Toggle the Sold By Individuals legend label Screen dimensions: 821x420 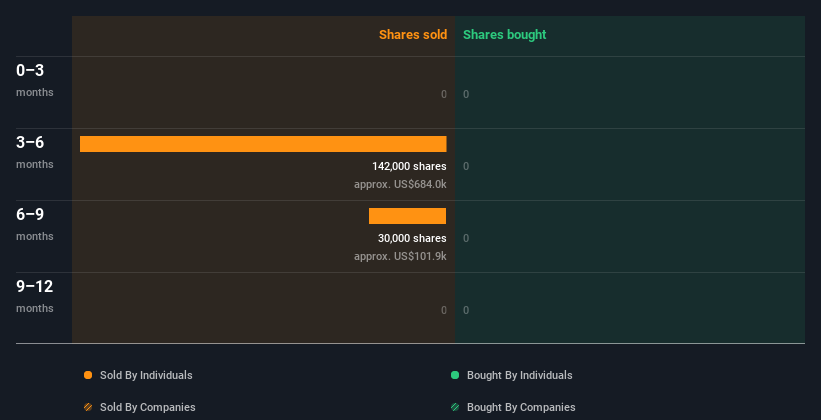click(x=146, y=375)
